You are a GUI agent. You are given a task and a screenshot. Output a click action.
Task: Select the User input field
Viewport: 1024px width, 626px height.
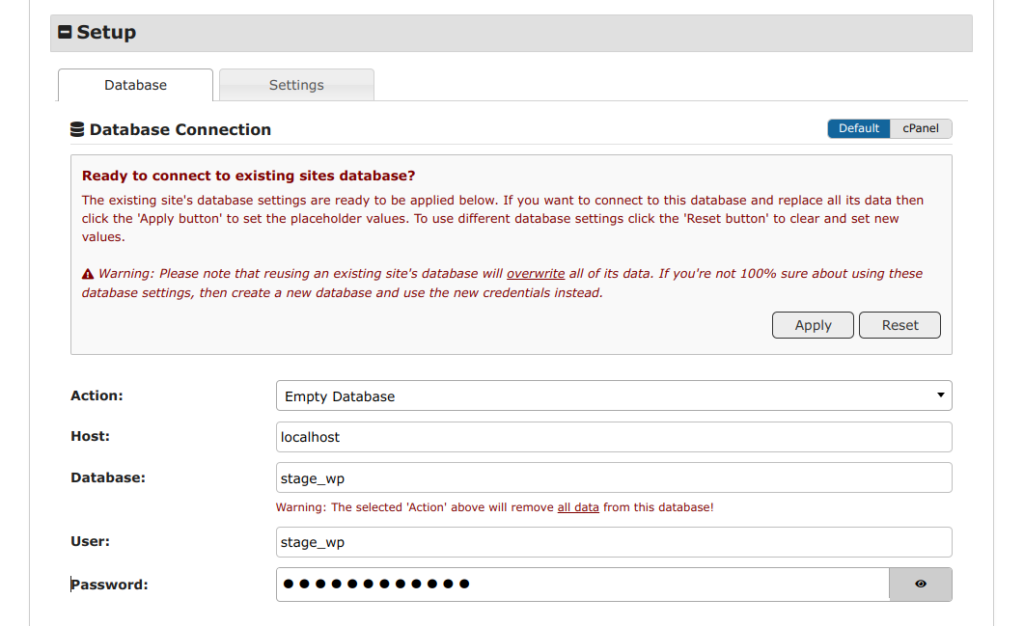pos(613,542)
